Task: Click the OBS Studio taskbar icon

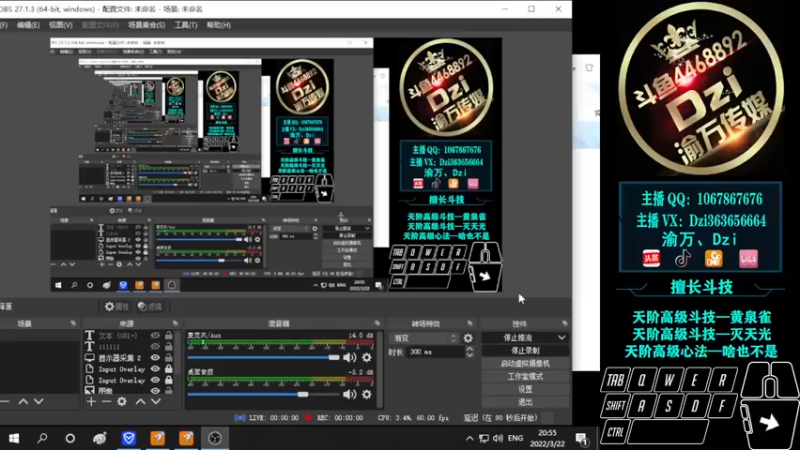Action: pyautogui.click(x=215, y=438)
